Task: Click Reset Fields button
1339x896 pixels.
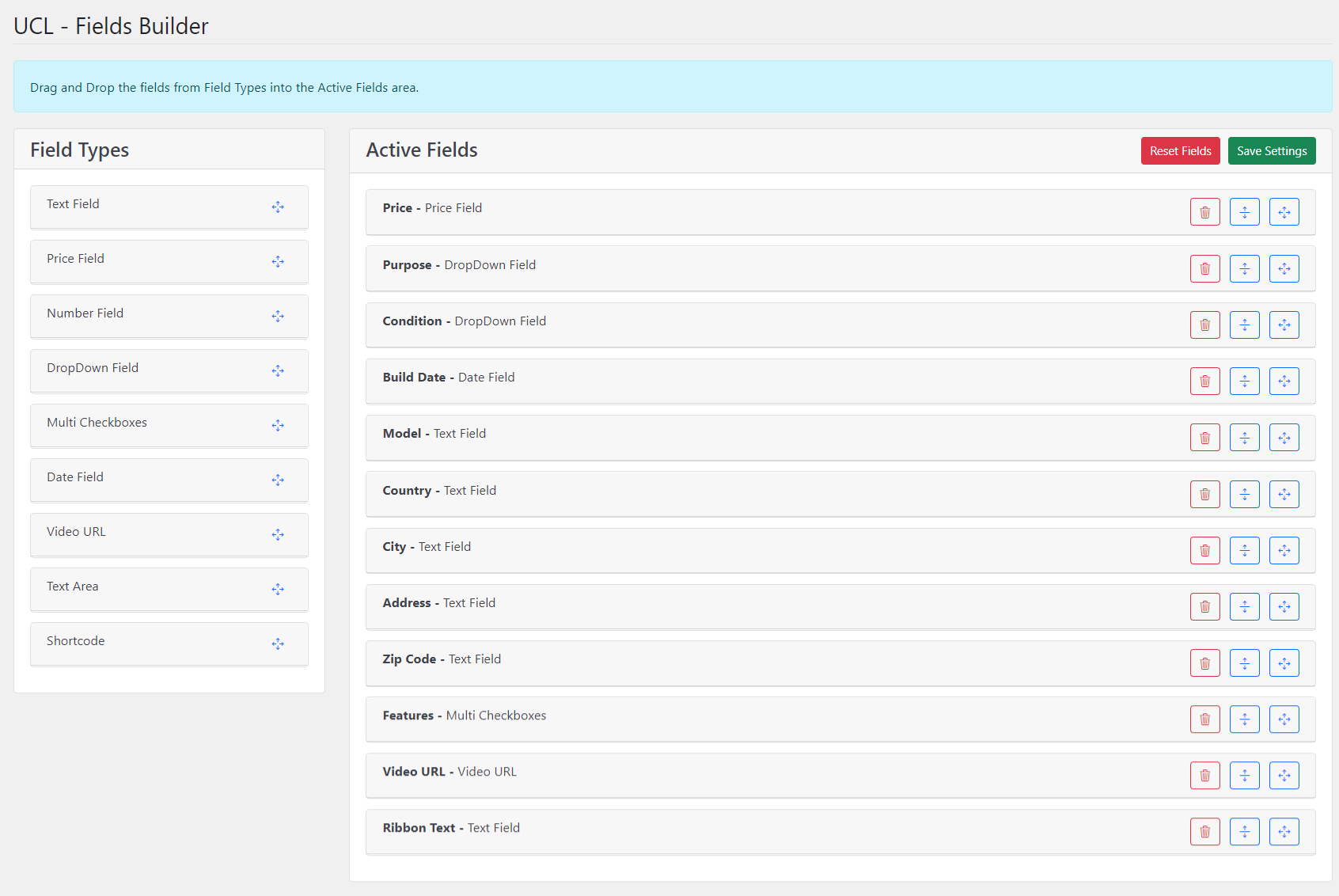Action: 1180,150
